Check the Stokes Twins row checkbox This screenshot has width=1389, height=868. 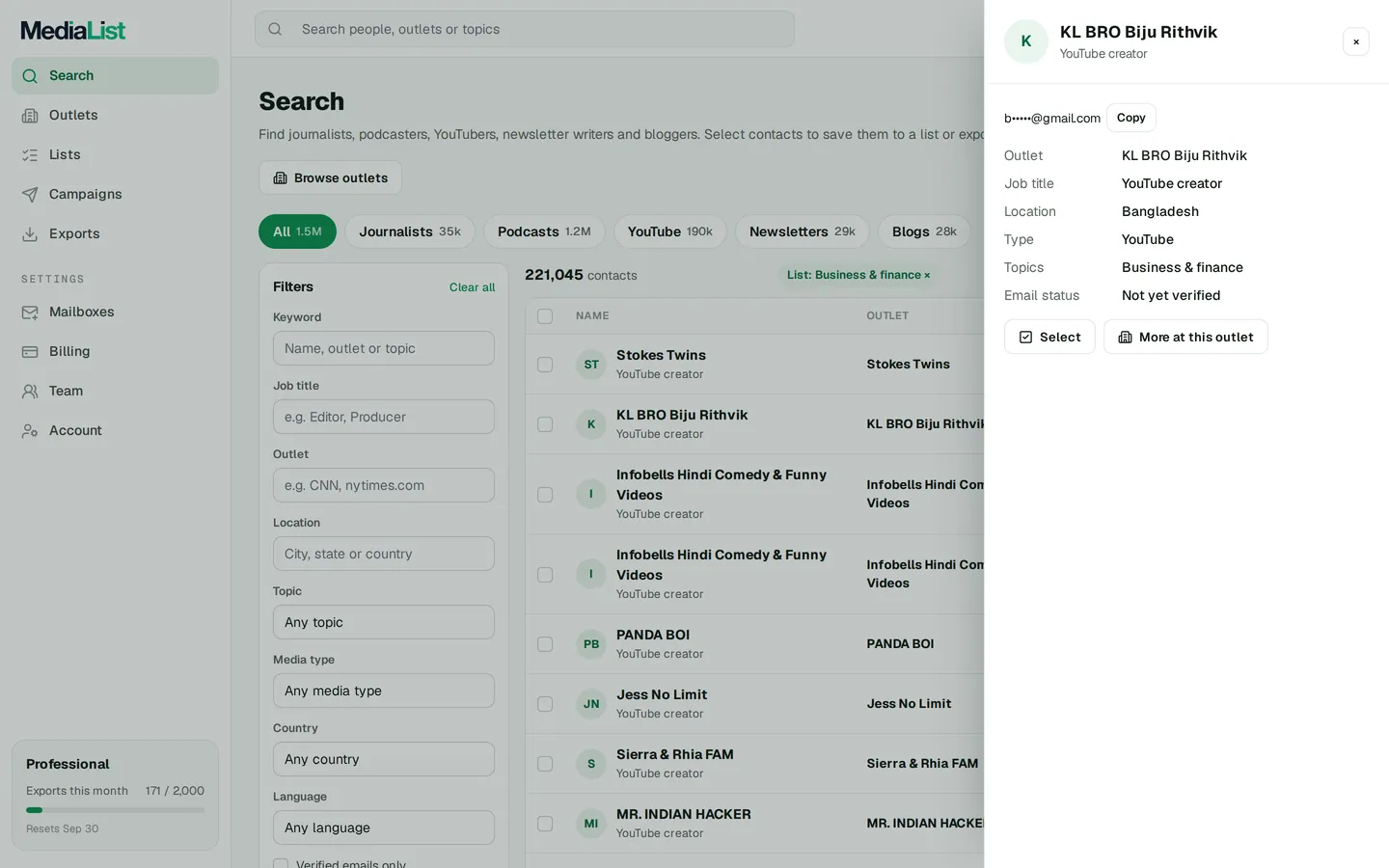tap(545, 365)
